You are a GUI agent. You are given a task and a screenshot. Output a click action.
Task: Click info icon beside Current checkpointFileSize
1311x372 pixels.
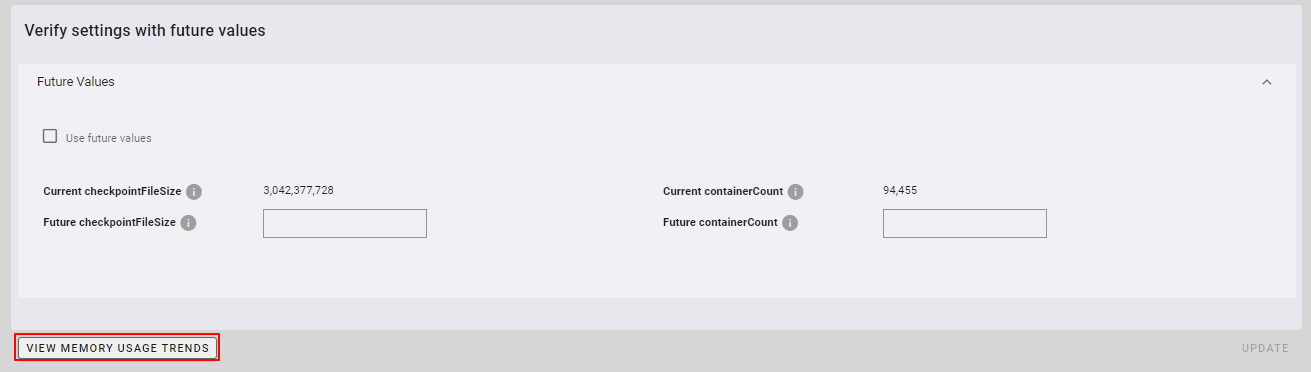click(194, 192)
